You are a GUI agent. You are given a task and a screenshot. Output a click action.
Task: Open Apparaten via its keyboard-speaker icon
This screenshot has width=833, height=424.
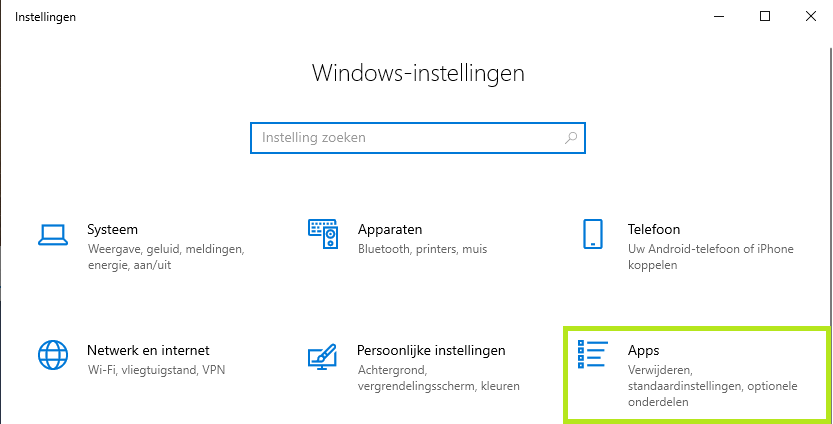coord(323,234)
